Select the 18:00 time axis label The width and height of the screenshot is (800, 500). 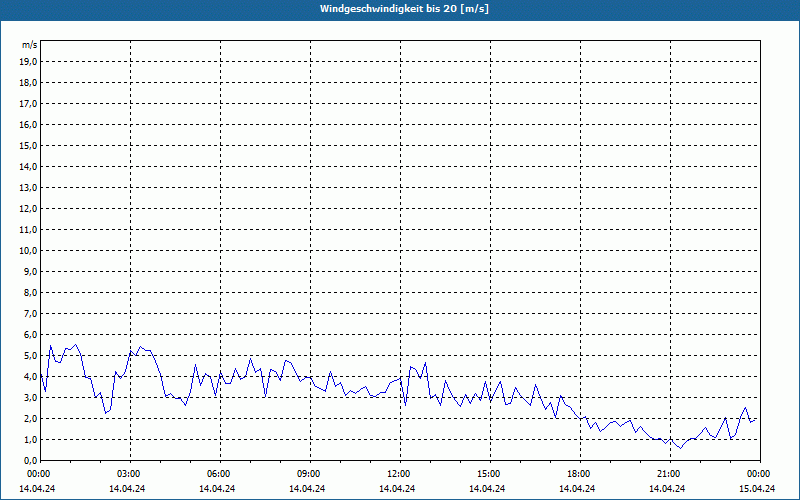(579, 474)
